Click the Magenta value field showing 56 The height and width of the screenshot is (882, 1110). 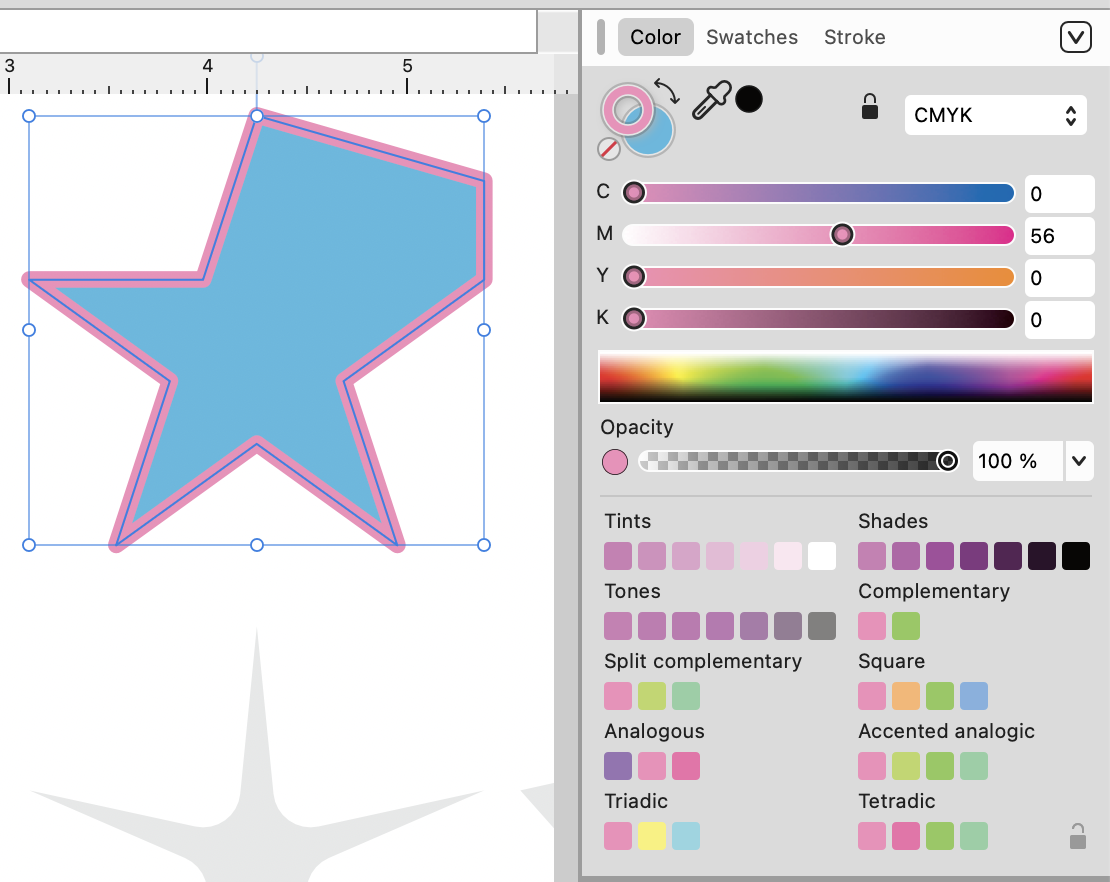pyautogui.click(x=1058, y=236)
